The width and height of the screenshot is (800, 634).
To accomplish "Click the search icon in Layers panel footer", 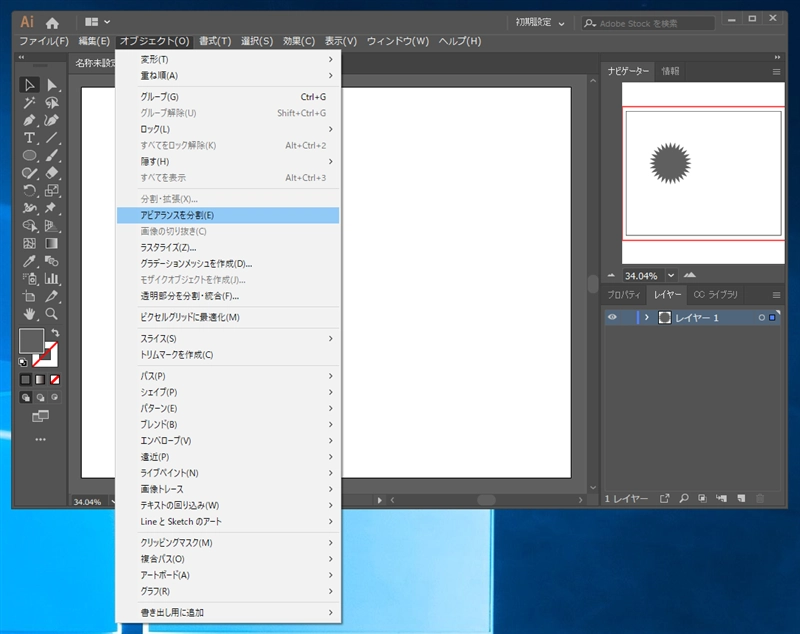I will (x=684, y=498).
